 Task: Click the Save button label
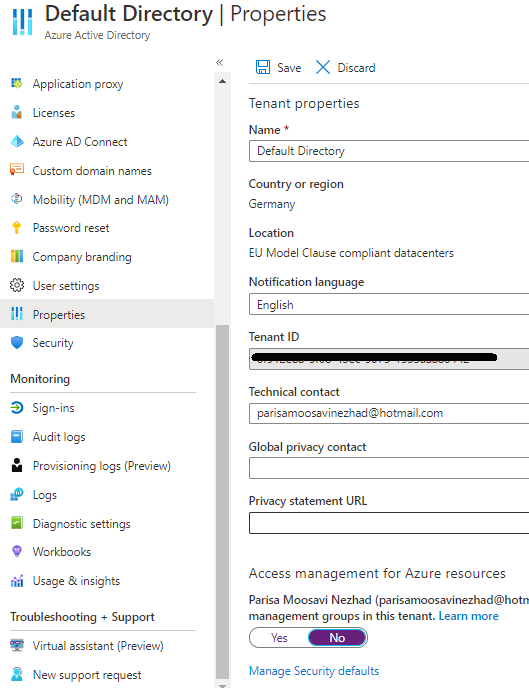pyautogui.click(x=289, y=68)
